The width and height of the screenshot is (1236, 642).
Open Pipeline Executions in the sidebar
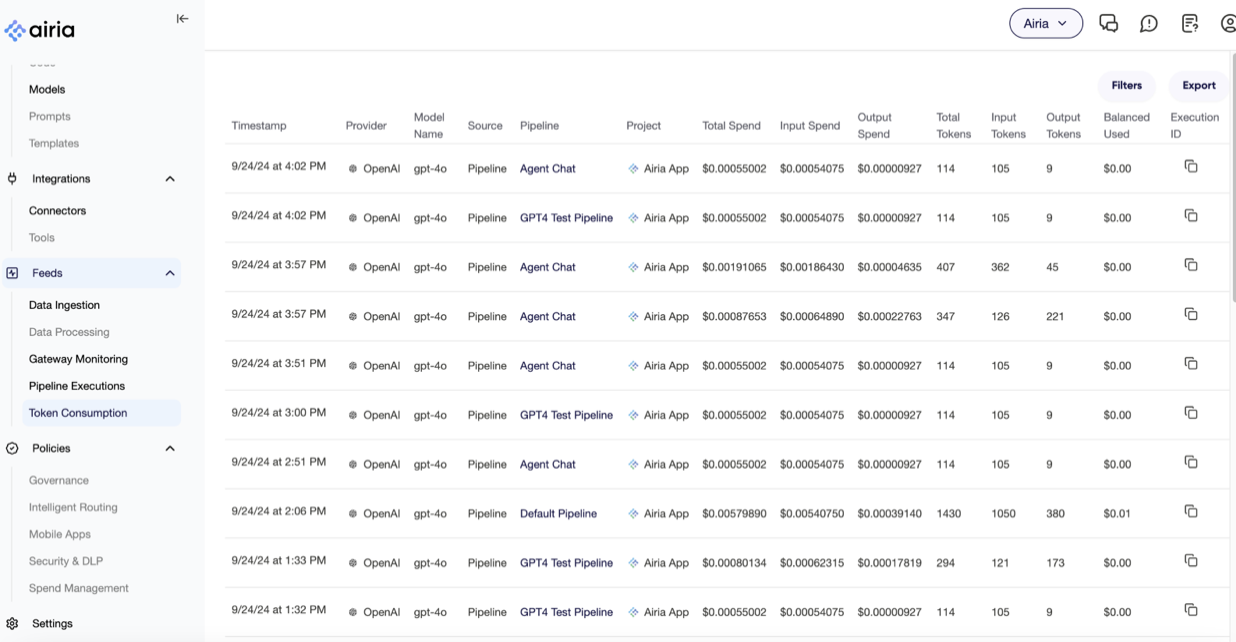pos(77,386)
